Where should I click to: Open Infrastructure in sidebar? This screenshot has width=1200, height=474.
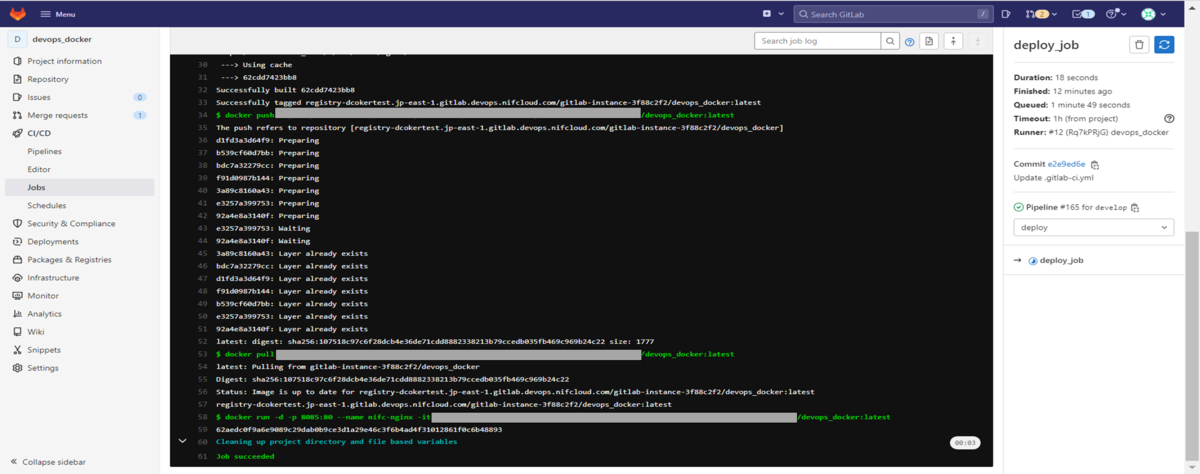(x=80, y=277)
